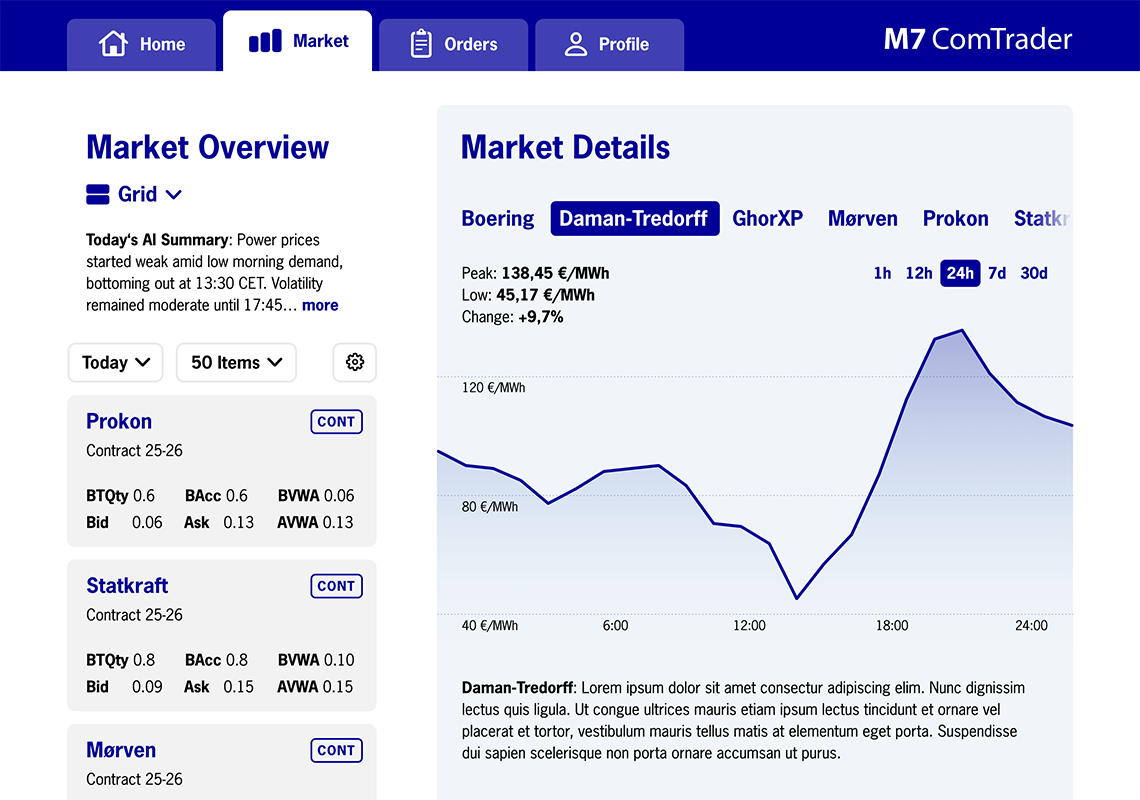Open the Today date dropdown
Image resolution: width=1140 pixels, height=800 pixels.
tap(115, 362)
